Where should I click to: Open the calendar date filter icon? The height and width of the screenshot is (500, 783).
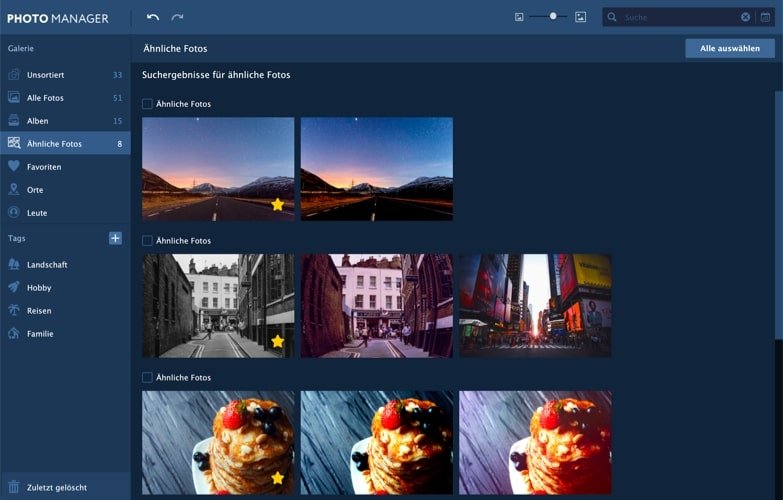click(x=765, y=17)
